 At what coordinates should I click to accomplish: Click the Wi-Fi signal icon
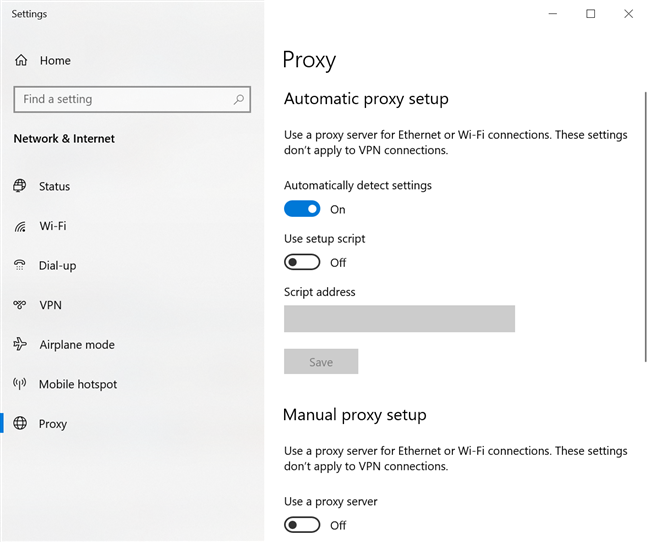point(20,226)
